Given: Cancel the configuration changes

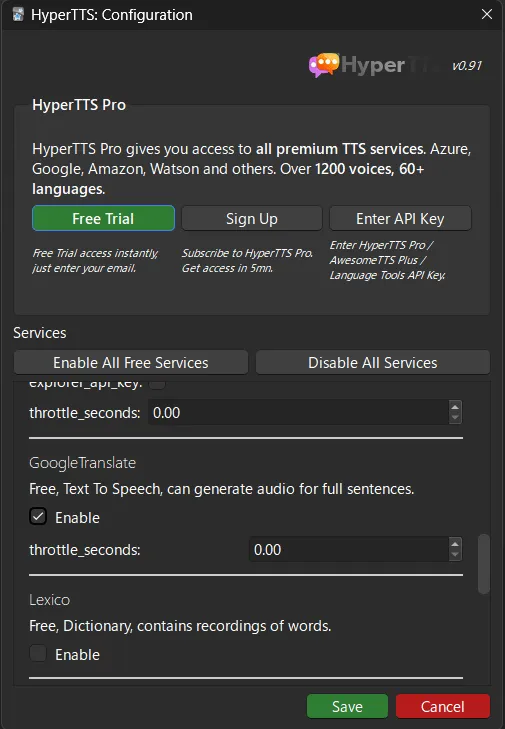Looking at the screenshot, I should 443,707.
